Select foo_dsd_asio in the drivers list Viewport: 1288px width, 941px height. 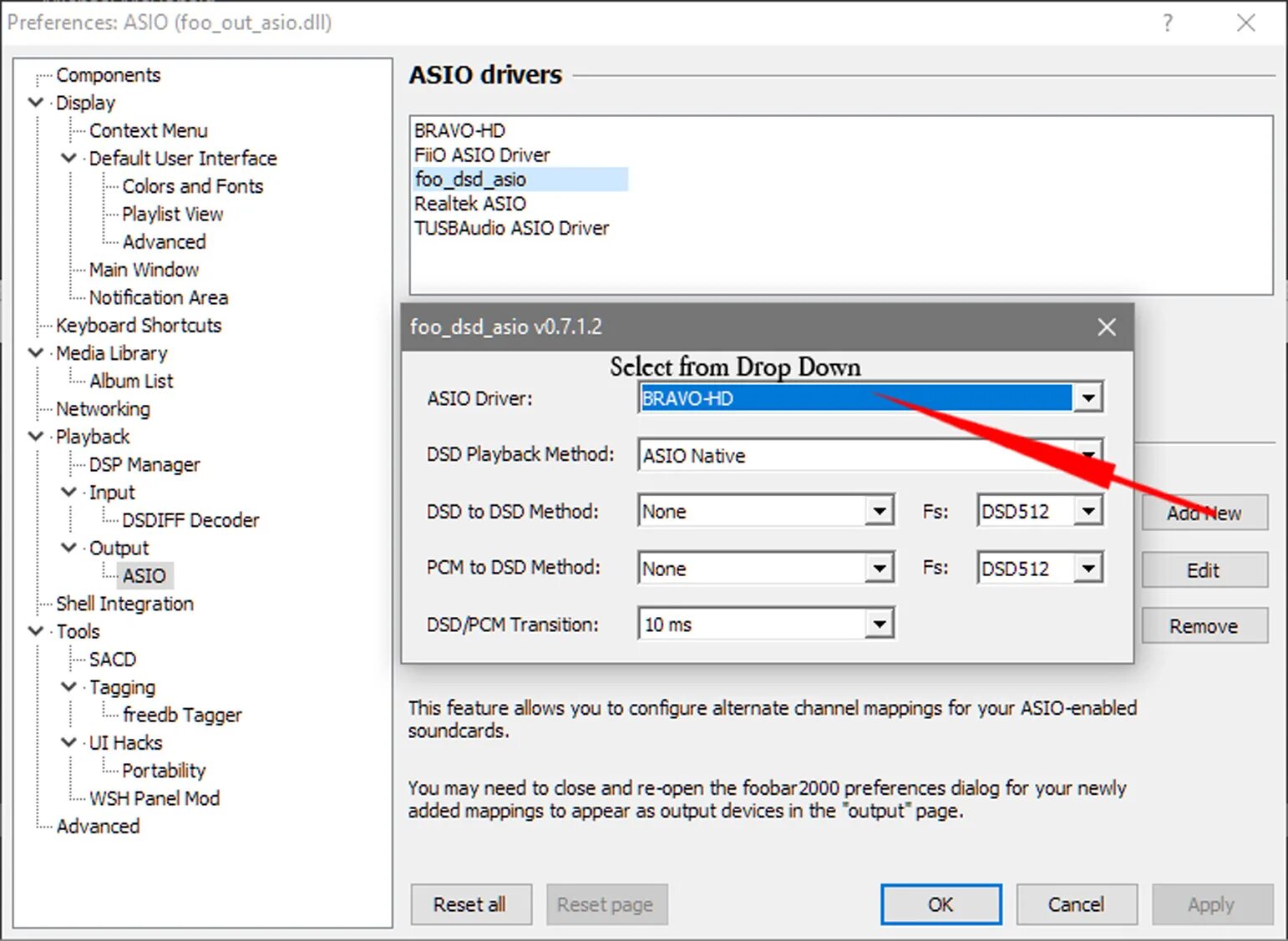[520, 180]
